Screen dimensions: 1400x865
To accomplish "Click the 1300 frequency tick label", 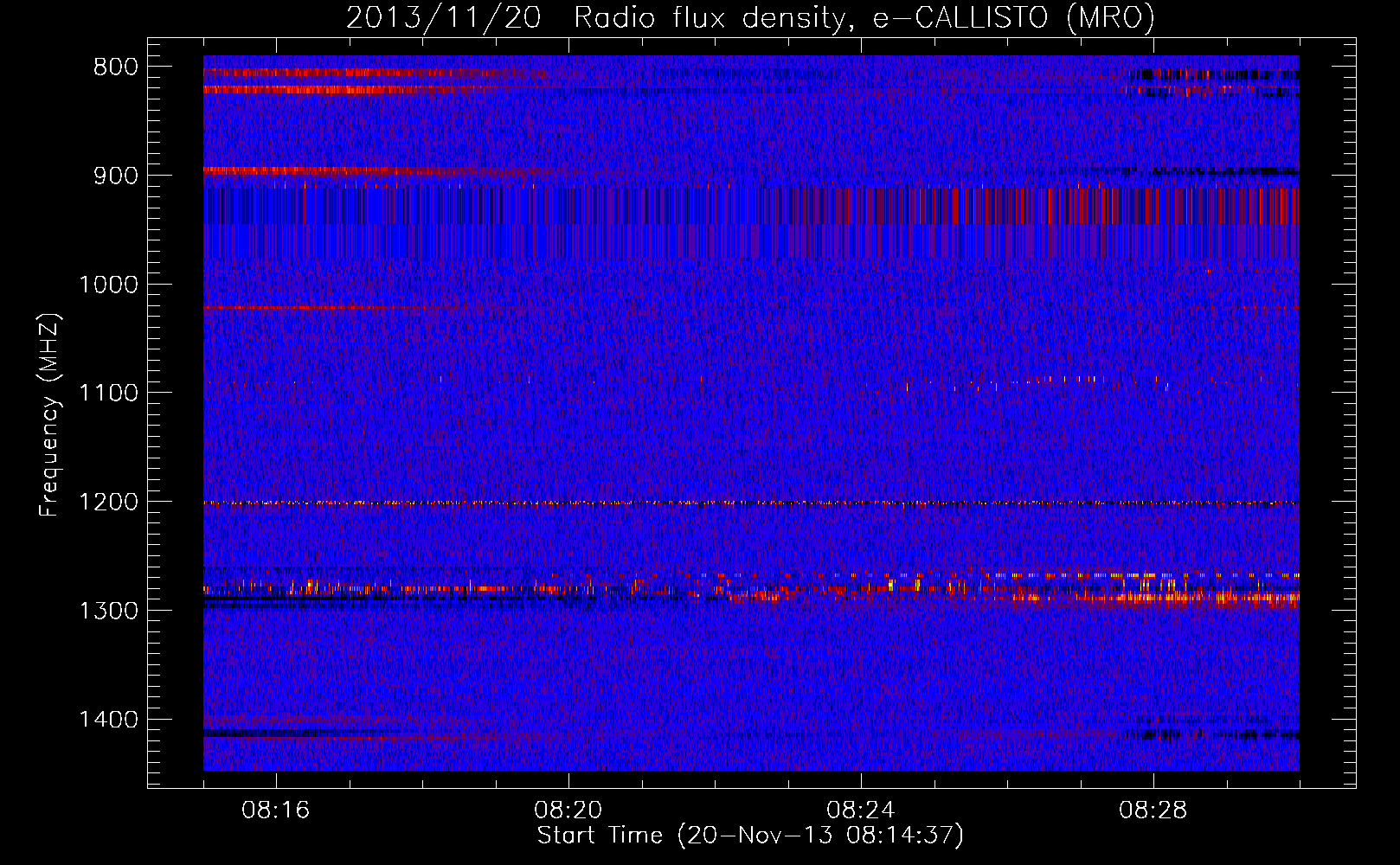I will (108, 611).
